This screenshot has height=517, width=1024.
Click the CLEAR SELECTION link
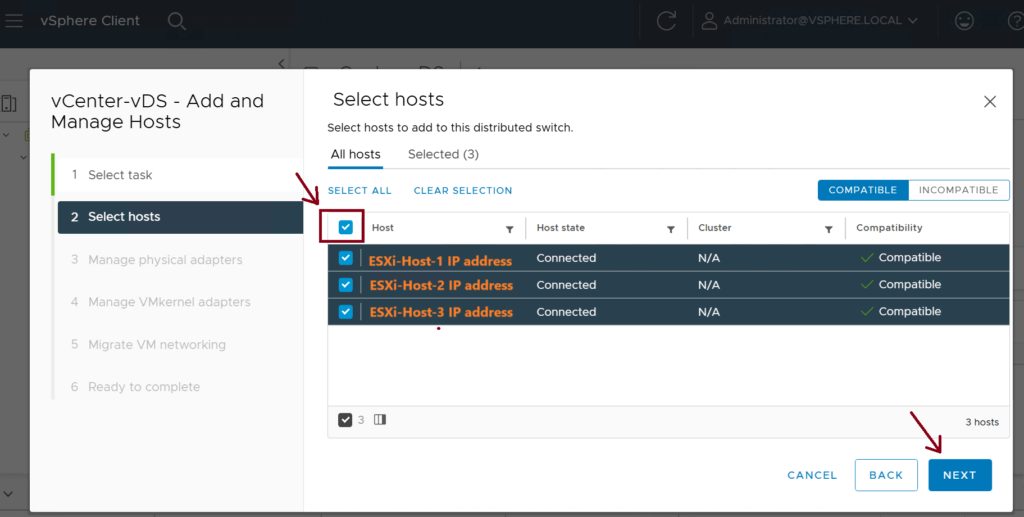pos(463,191)
